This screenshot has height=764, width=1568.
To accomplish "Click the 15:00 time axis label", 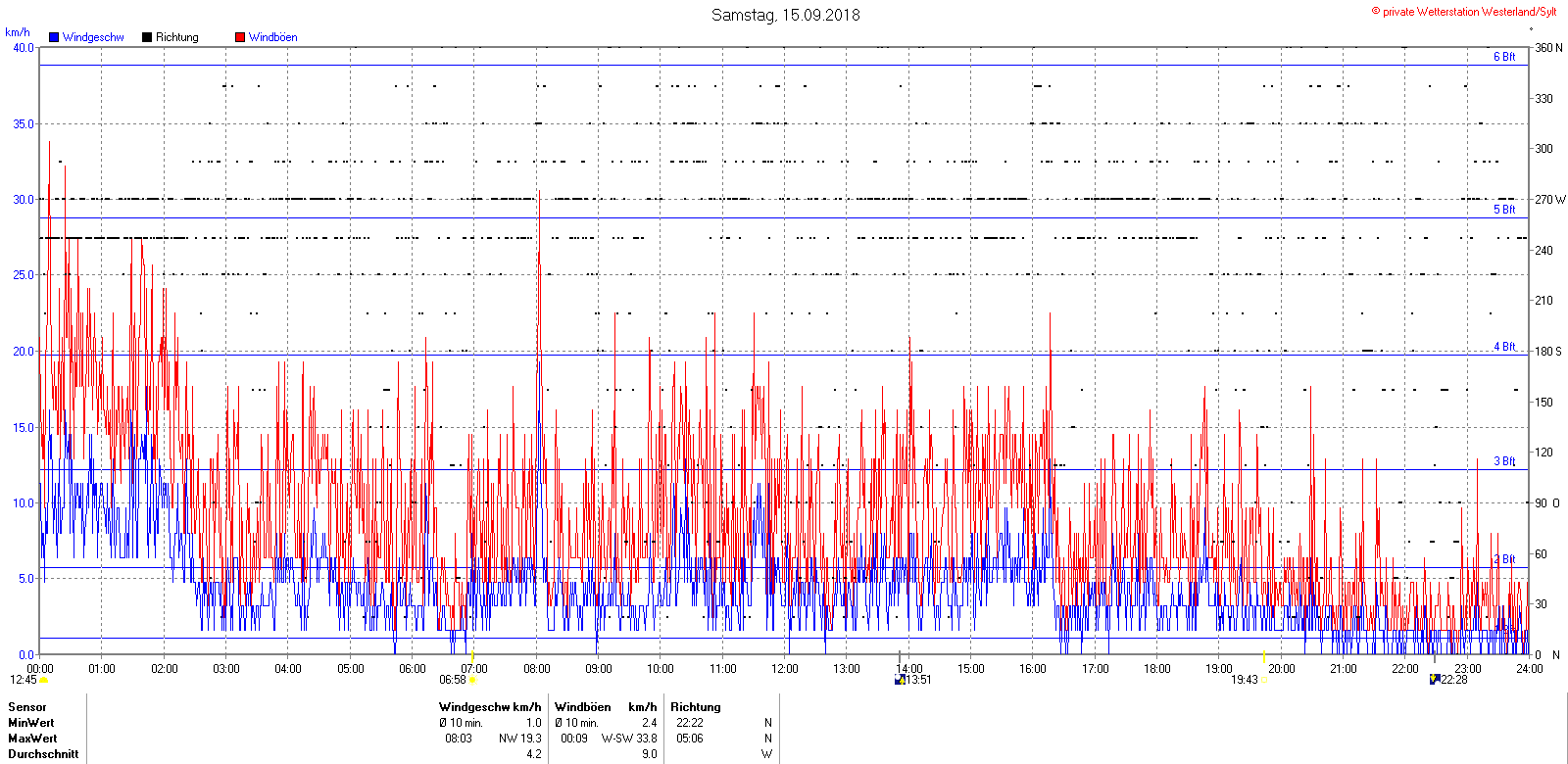I will (971, 669).
